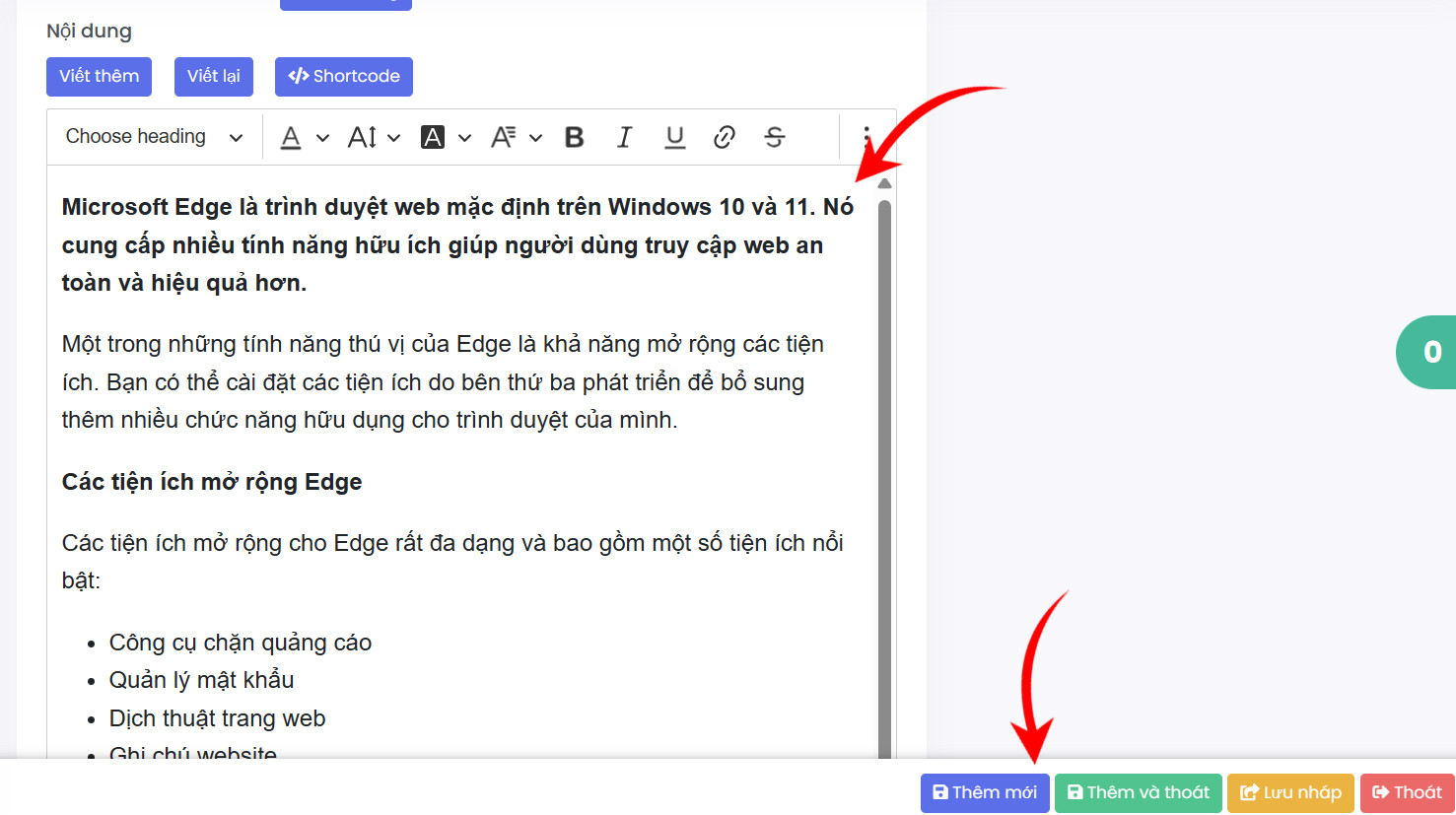Click the 'Nội dung' field label
This screenshot has width=1456, height=815.
(x=89, y=31)
